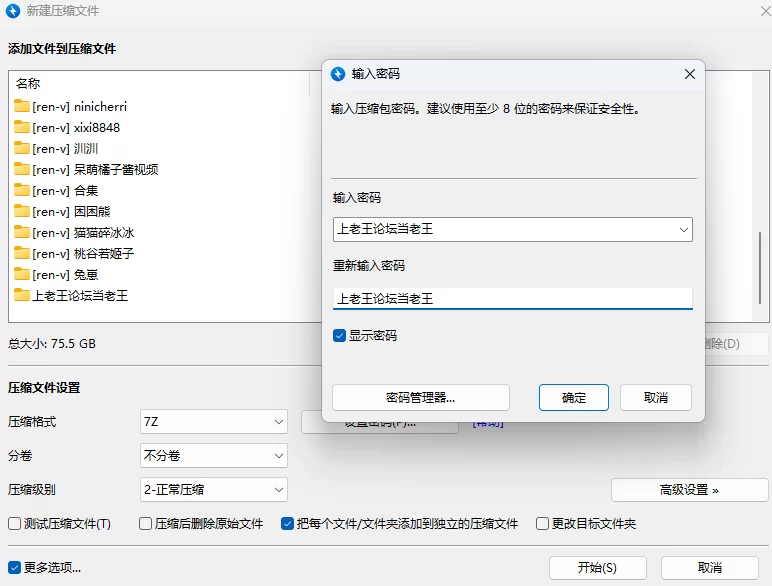The height and width of the screenshot is (586, 772).
Task: Select the [ren-v] 呆萌橘子酱视频 row
Action: click(86, 169)
